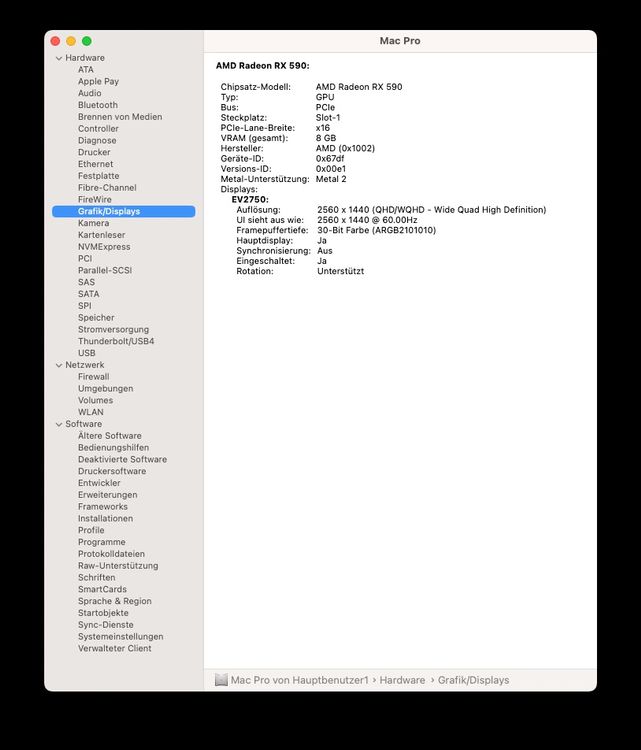The width and height of the screenshot is (641, 750).
Task: Open SATA hardware info
Action: pyautogui.click(x=88, y=294)
